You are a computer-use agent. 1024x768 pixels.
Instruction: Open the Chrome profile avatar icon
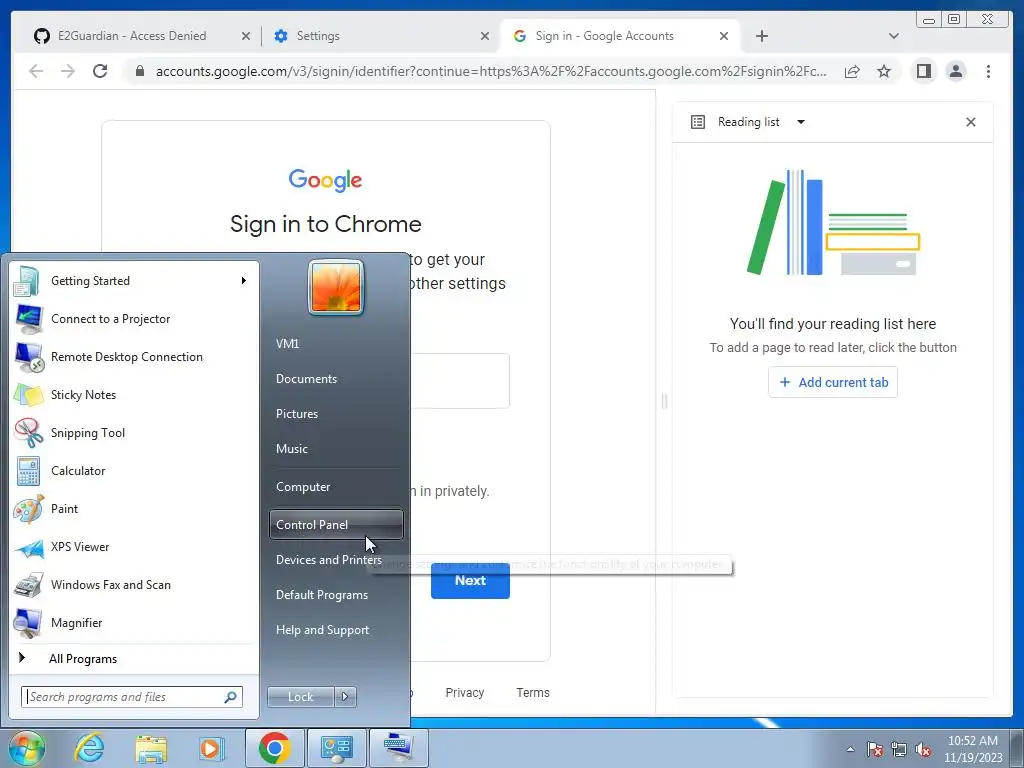click(955, 71)
